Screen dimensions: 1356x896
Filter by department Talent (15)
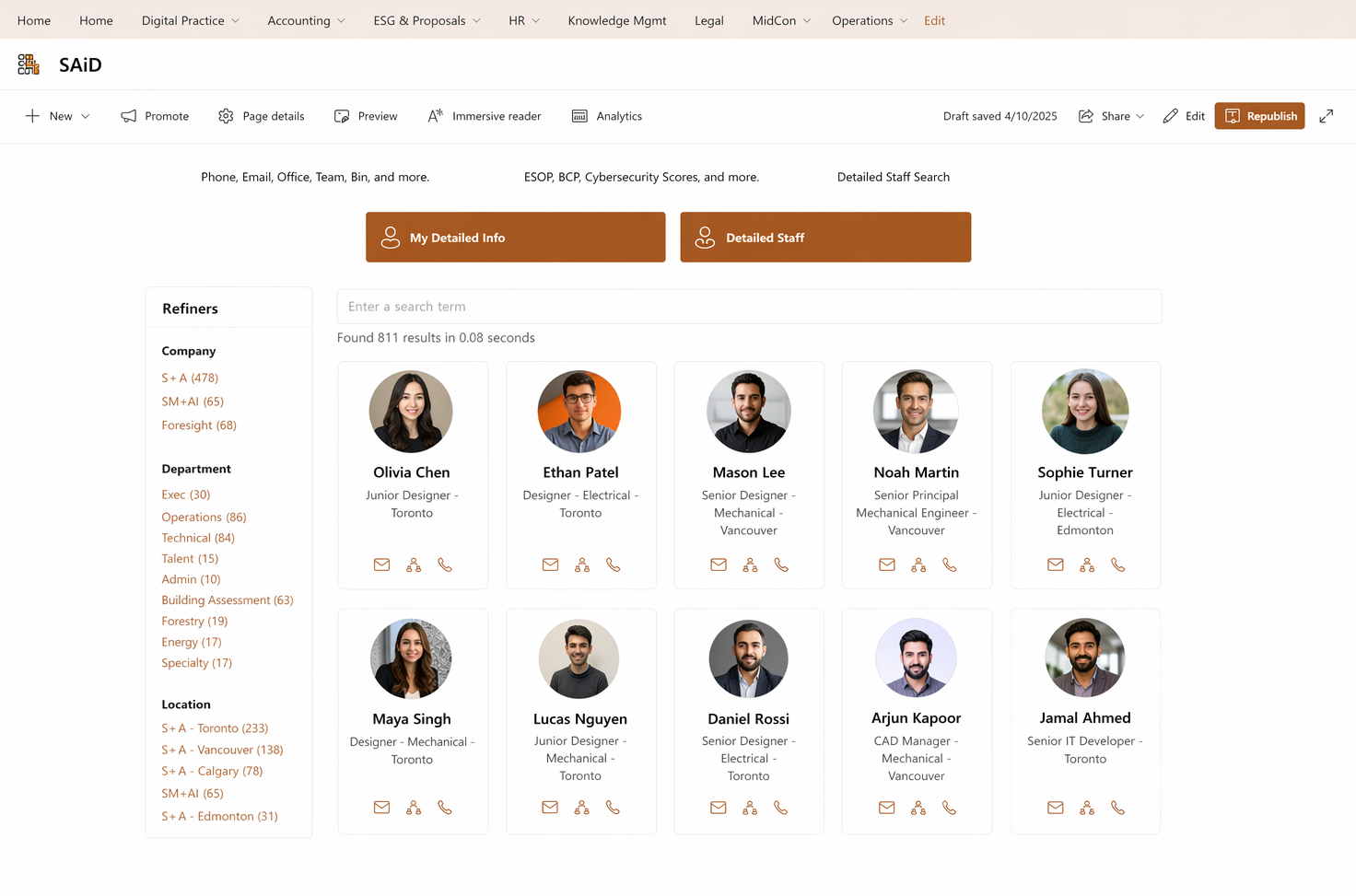pyautogui.click(x=190, y=559)
